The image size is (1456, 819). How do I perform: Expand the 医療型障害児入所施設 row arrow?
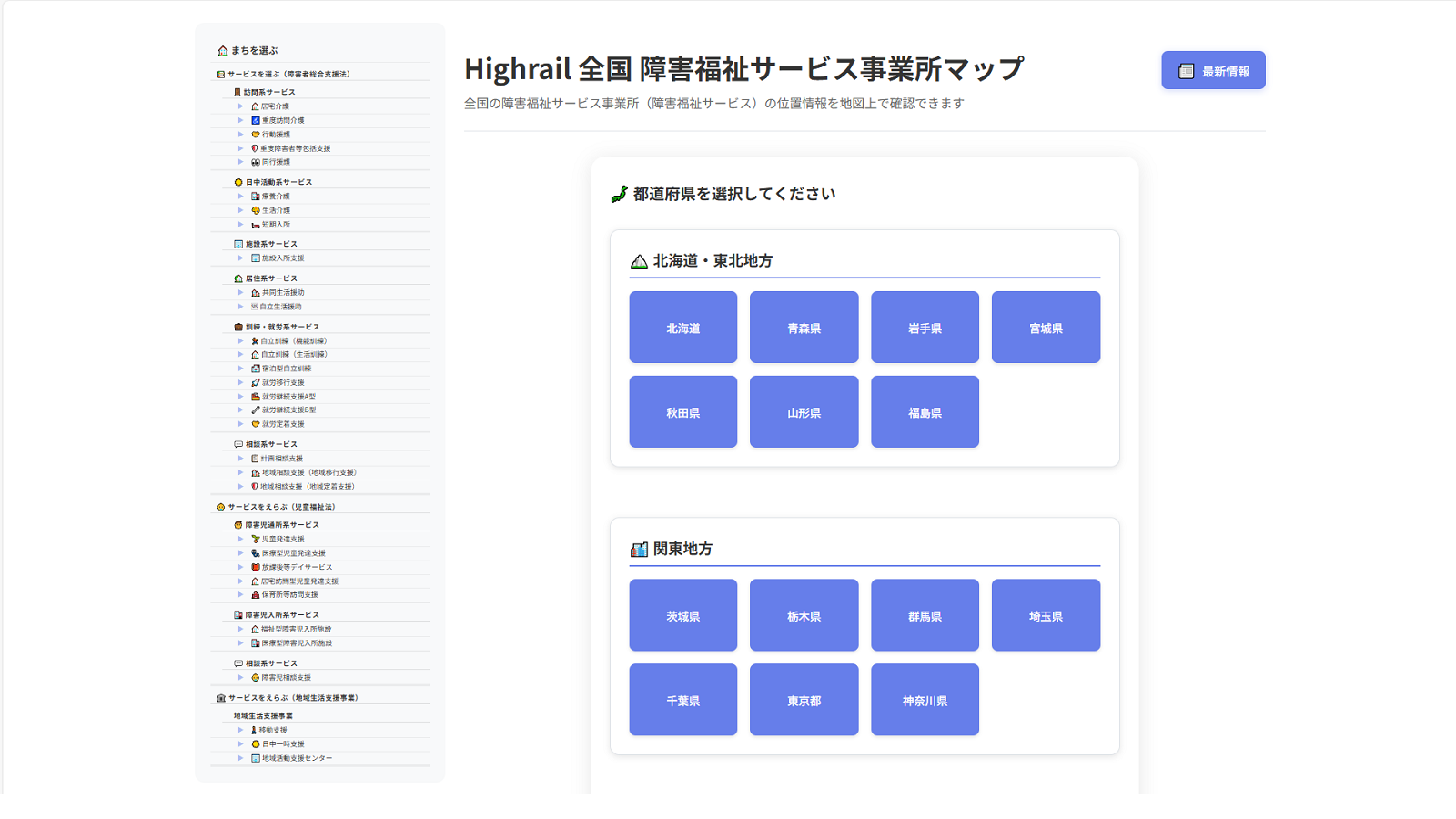(240, 643)
